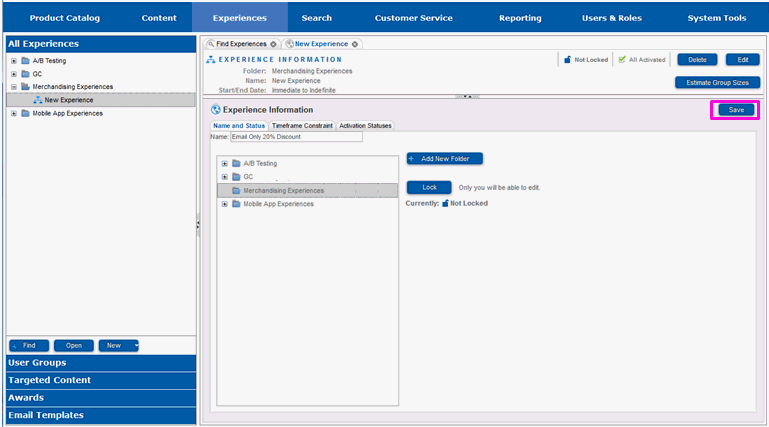Expand GC folder in All Experiences tree
769x427 pixels.
tap(14, 74)
